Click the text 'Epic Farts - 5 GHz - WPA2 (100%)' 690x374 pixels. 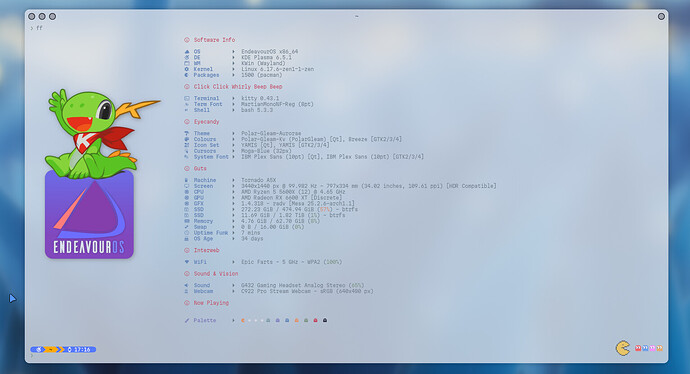coord(291,262)
